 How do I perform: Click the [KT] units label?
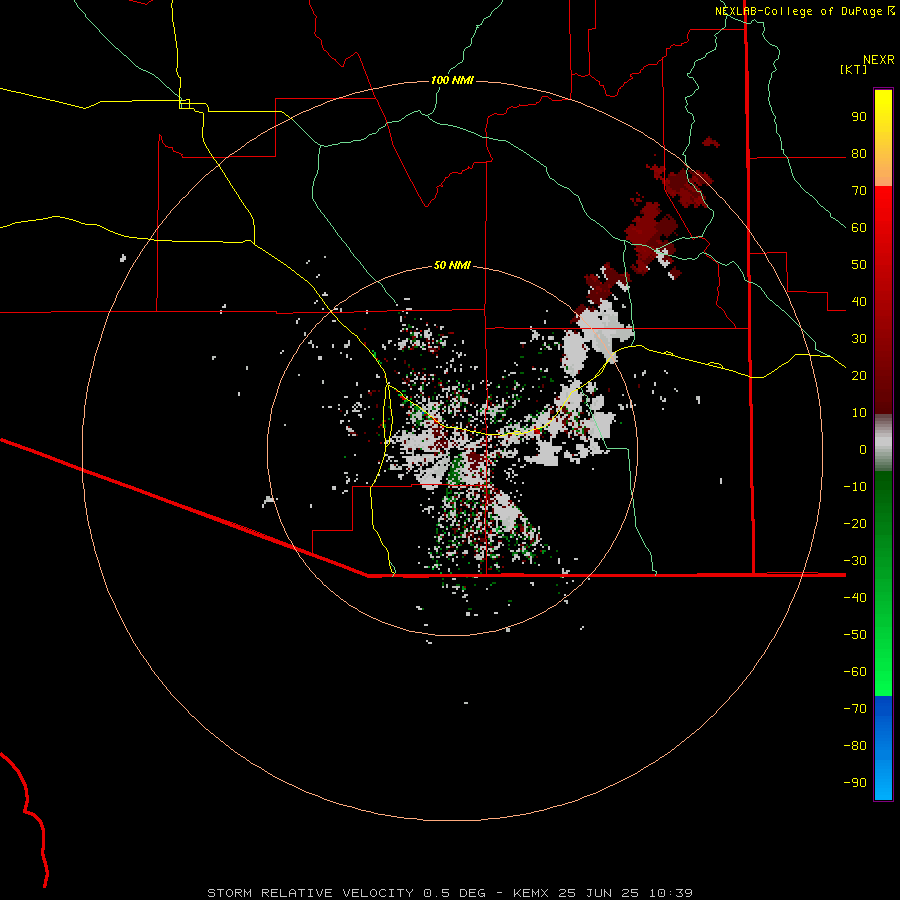tap(854, 69)
